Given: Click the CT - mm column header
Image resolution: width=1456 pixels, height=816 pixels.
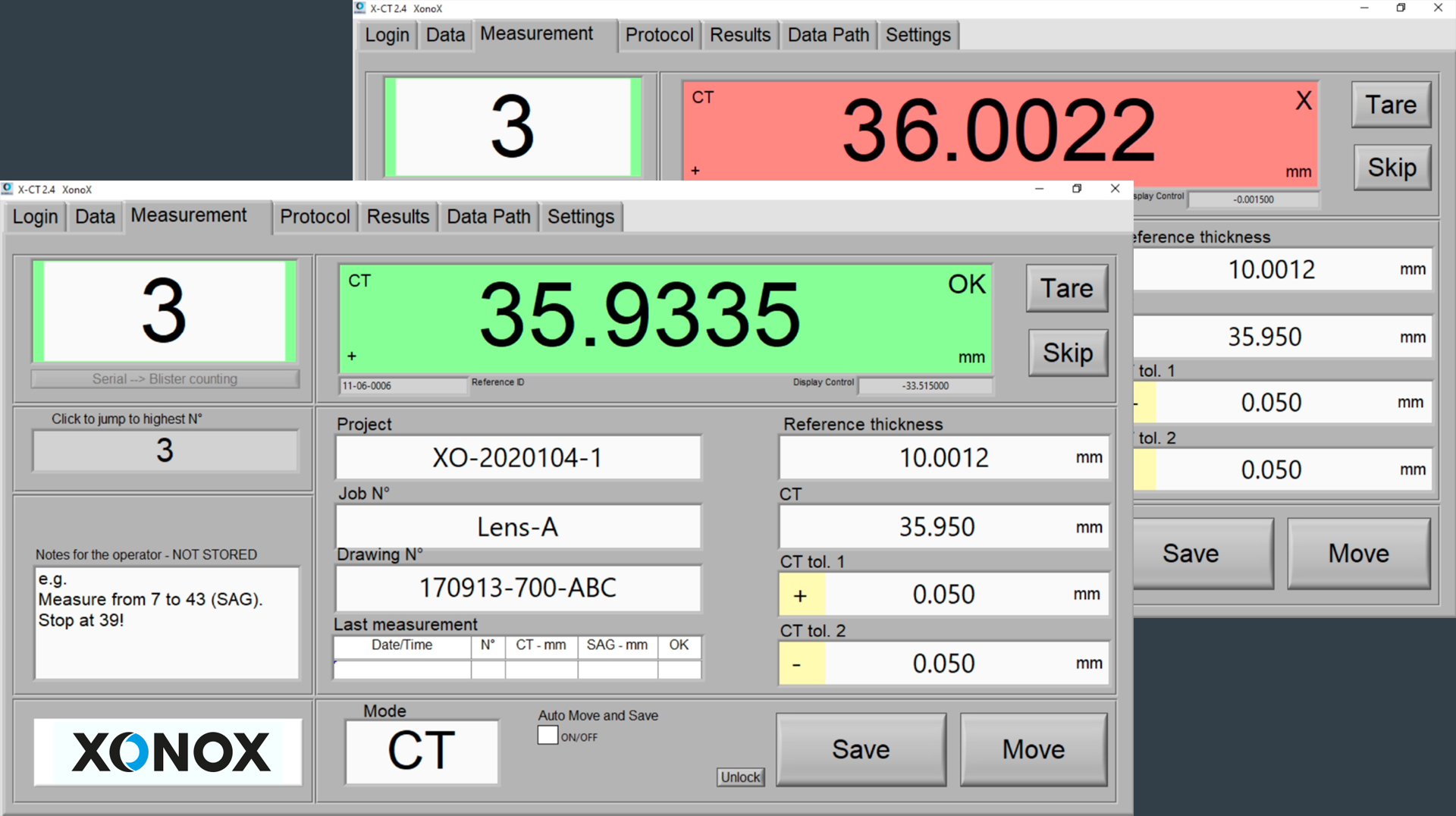Looking at the screenshot, I should [541, 645].
